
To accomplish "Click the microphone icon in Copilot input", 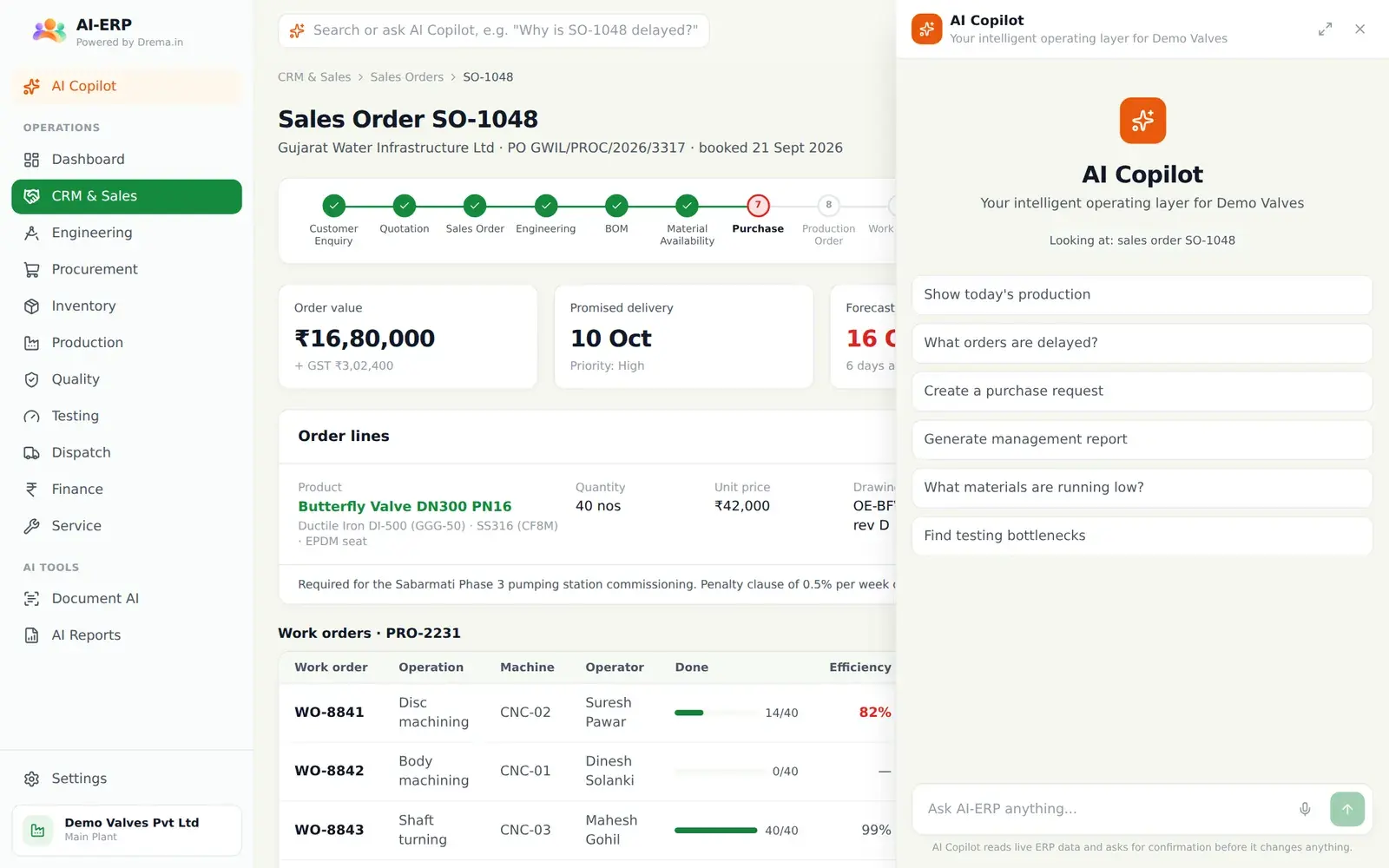I will (1305, 809).
